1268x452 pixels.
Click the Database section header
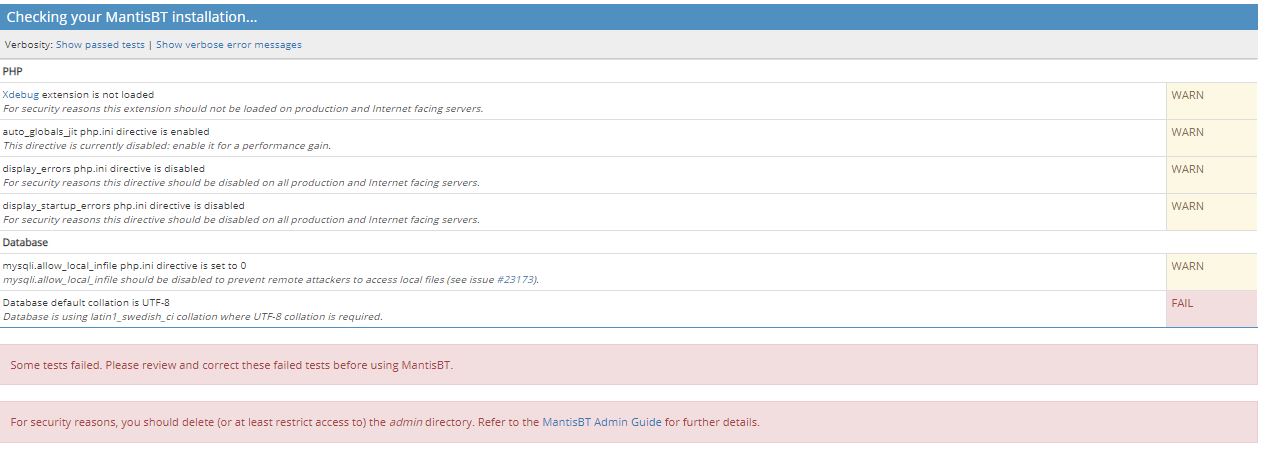coord(25,242)
